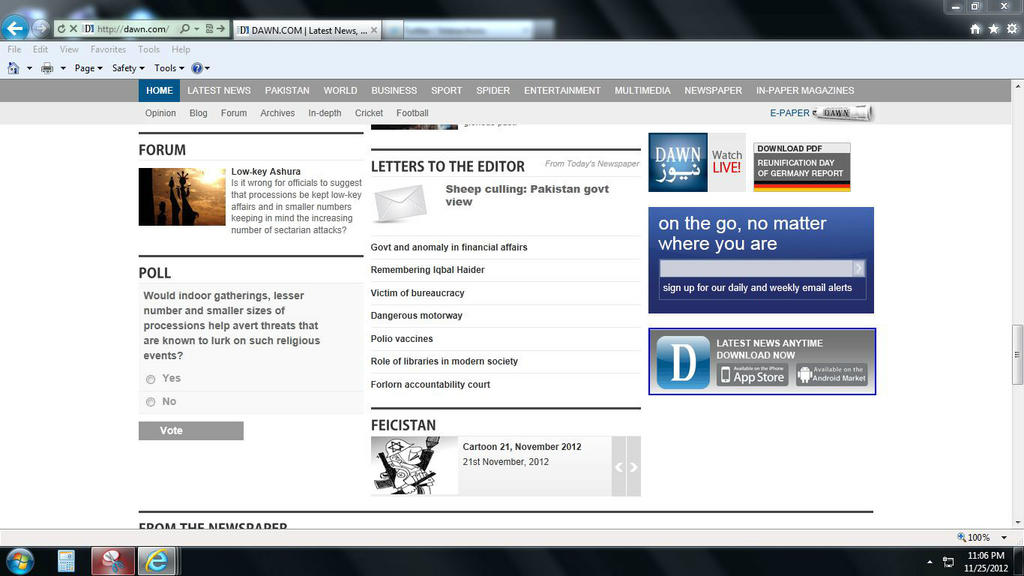The image size is (1024, 576).
Task: Go to the PAKISTAN section
Action: click(x=287, y=91)
